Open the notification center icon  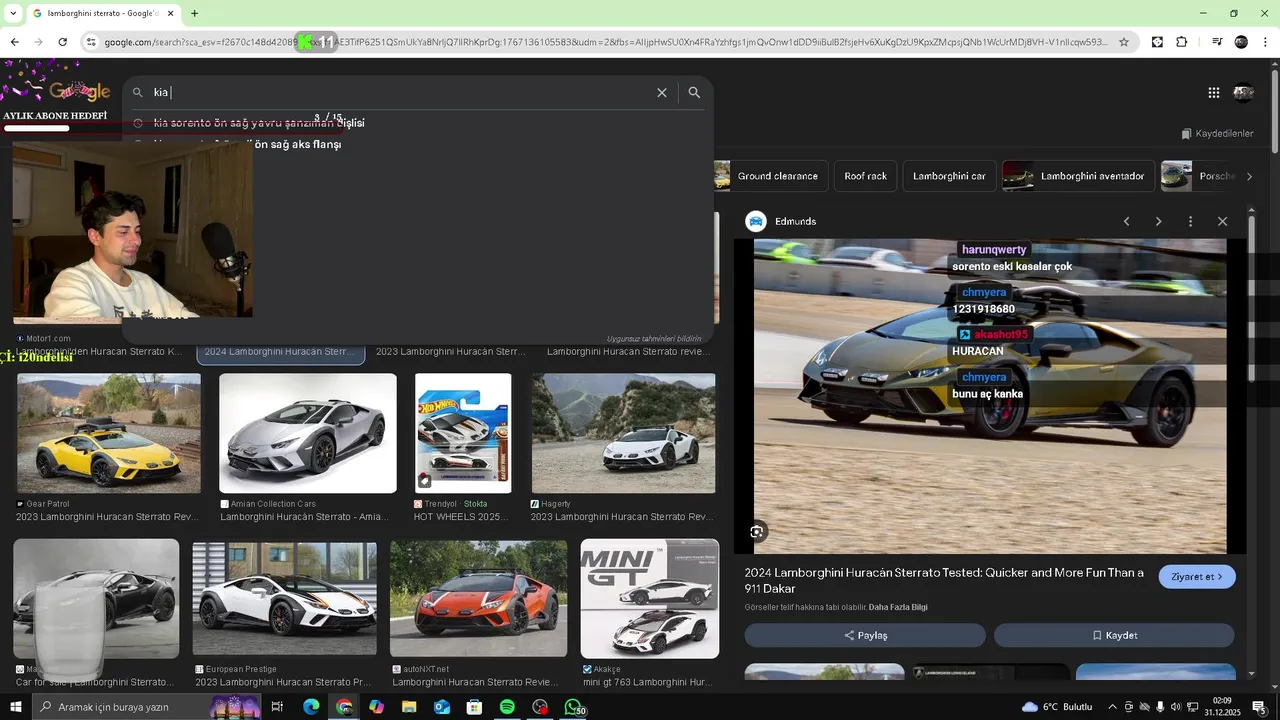coord(1259,707)
